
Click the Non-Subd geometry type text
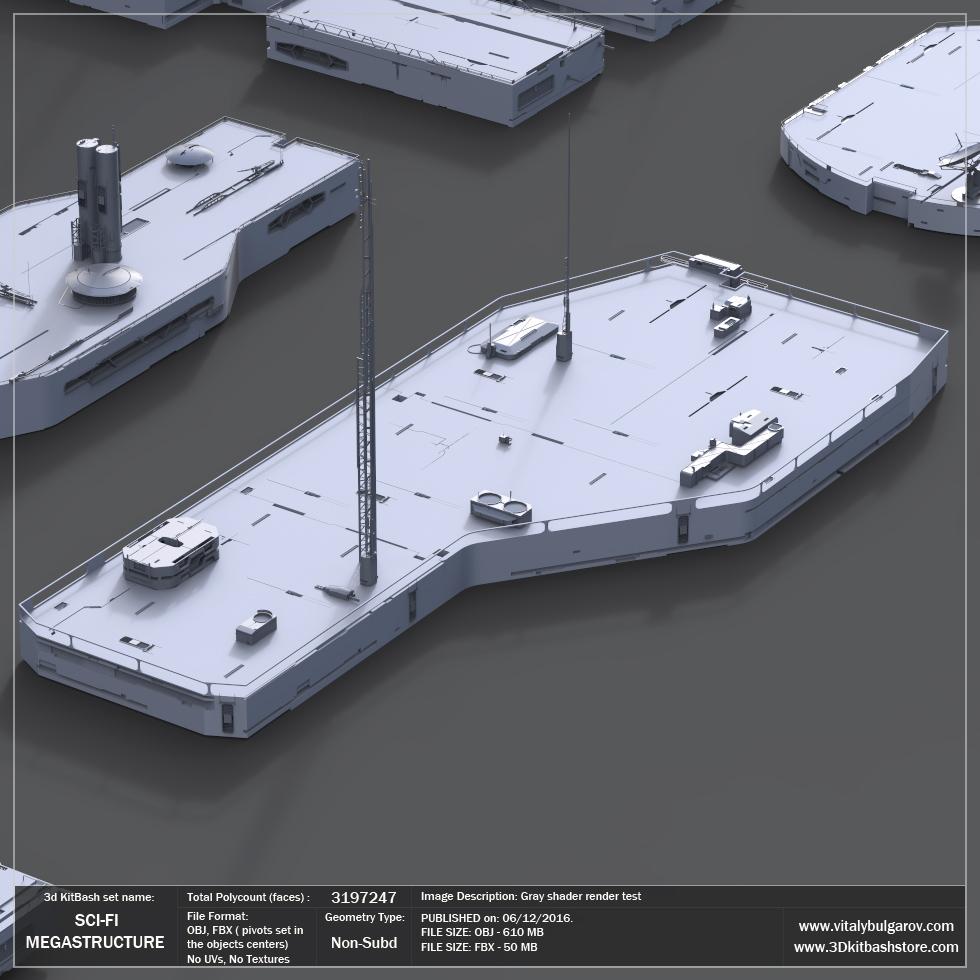[x=364, y=942]
